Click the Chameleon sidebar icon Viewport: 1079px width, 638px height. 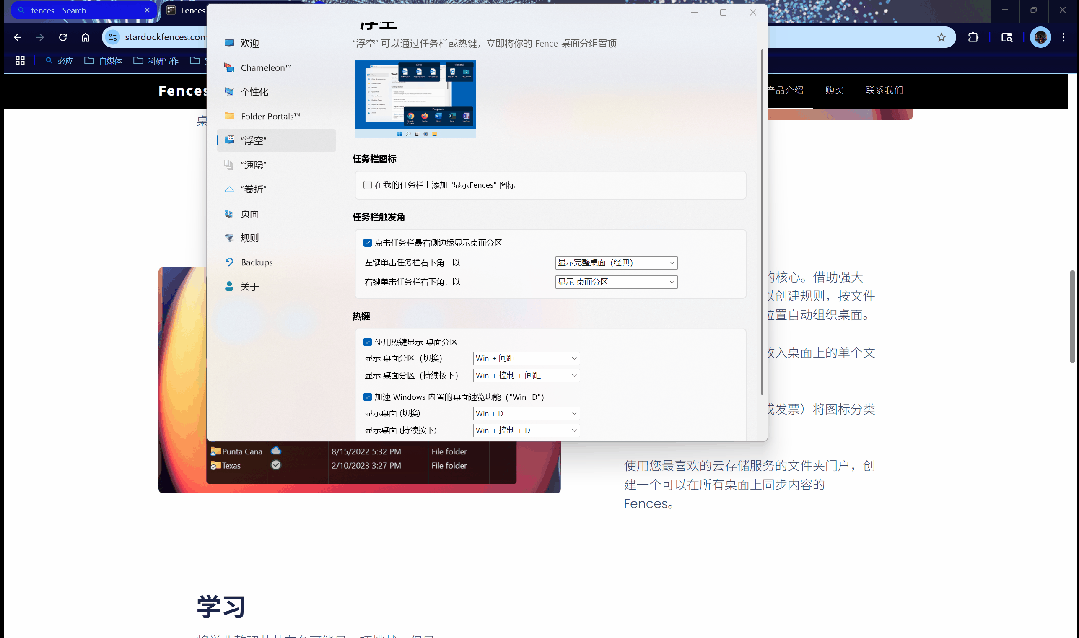(x=229, y=67)
